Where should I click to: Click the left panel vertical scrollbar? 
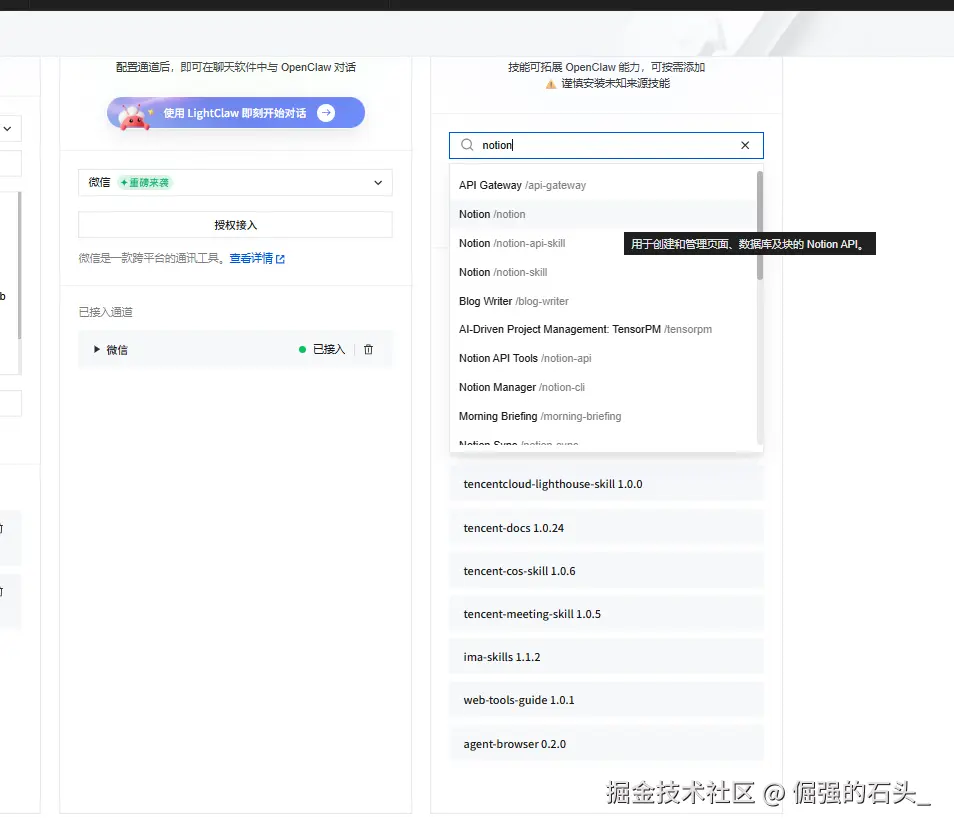pyautogui.click(x=19, y=265)
